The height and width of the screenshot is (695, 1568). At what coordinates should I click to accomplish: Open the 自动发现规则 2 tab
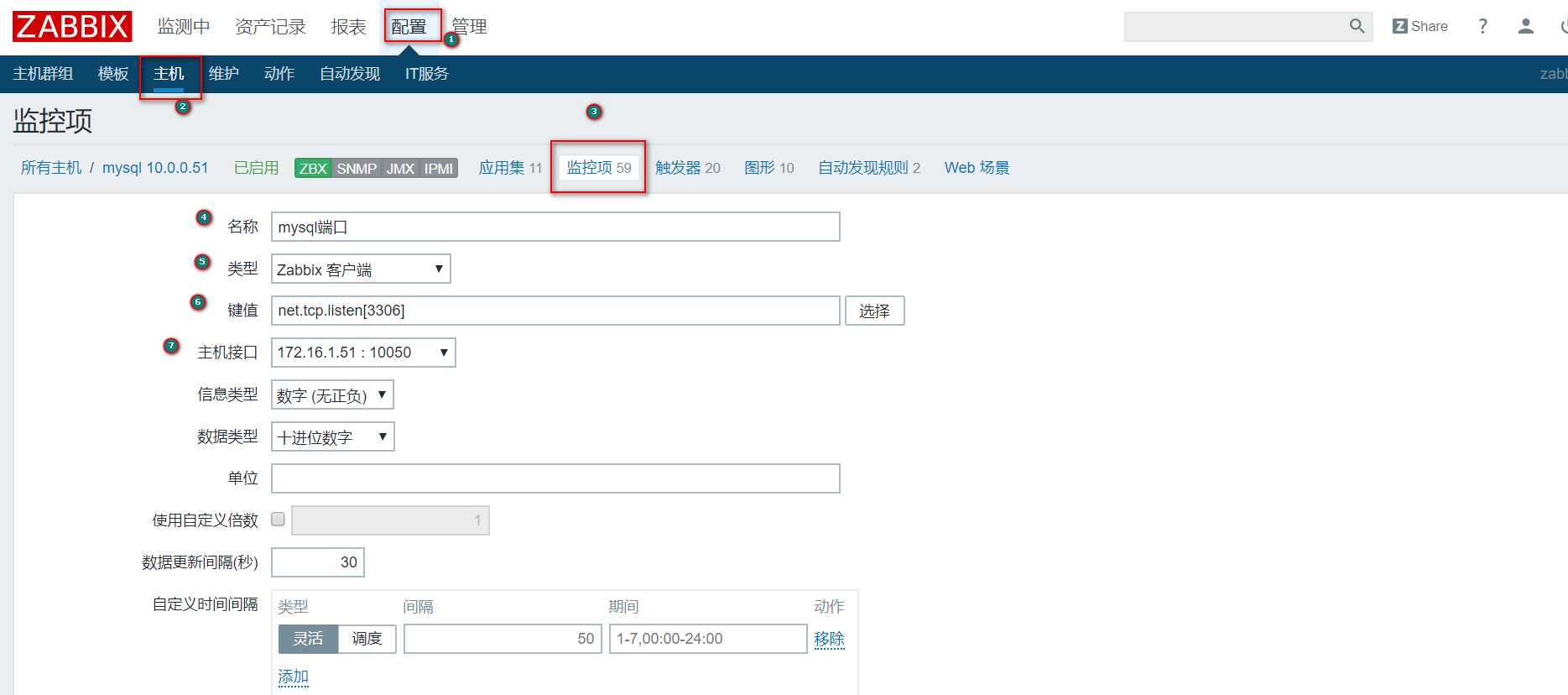869,168
